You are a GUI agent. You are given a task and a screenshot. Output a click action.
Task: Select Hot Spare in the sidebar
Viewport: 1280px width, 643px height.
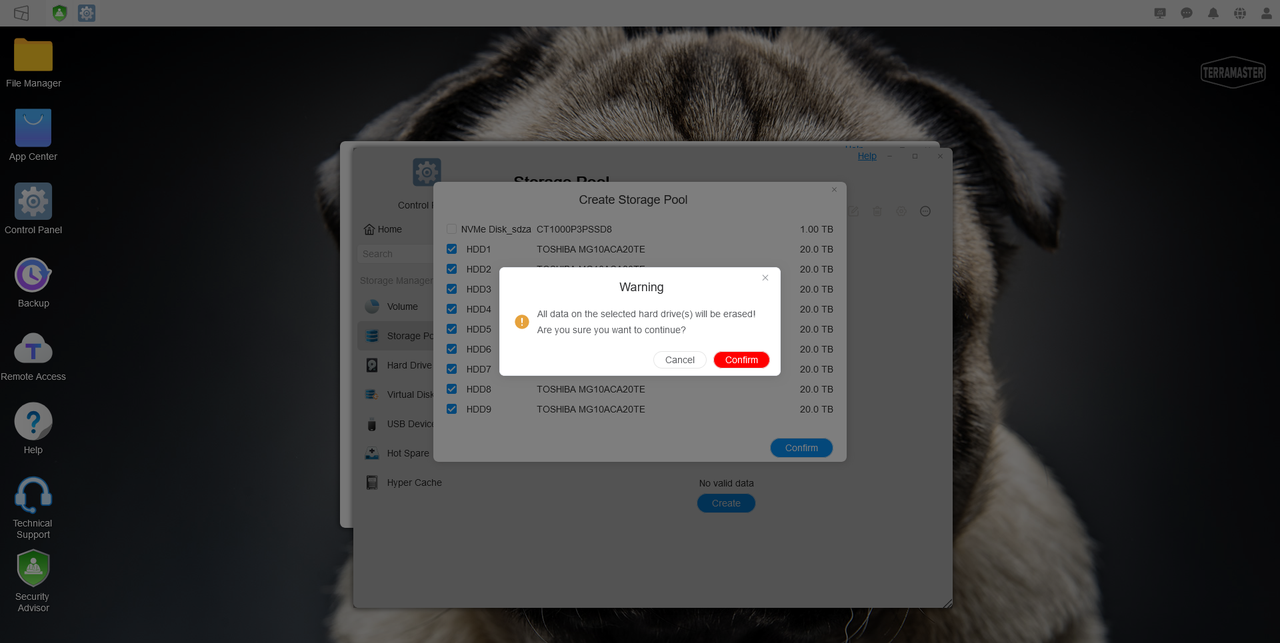(396, 454)
